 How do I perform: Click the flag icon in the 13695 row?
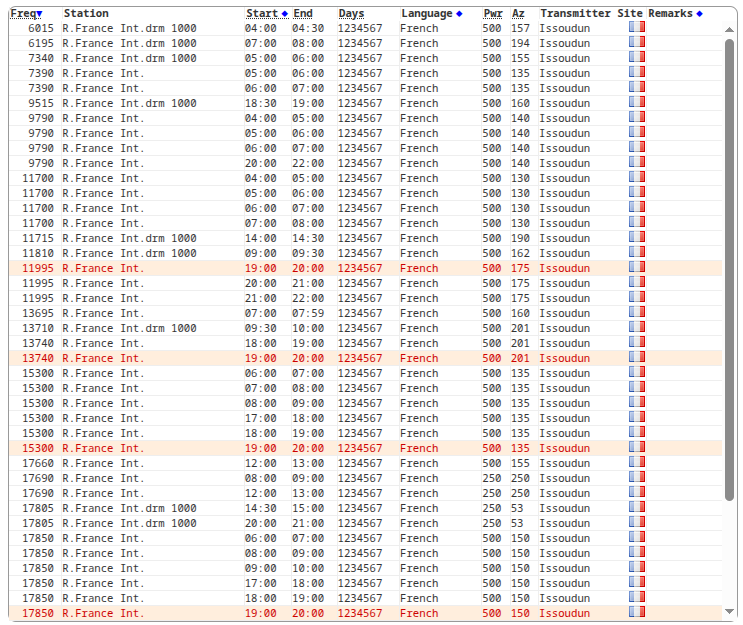point(637,312)
